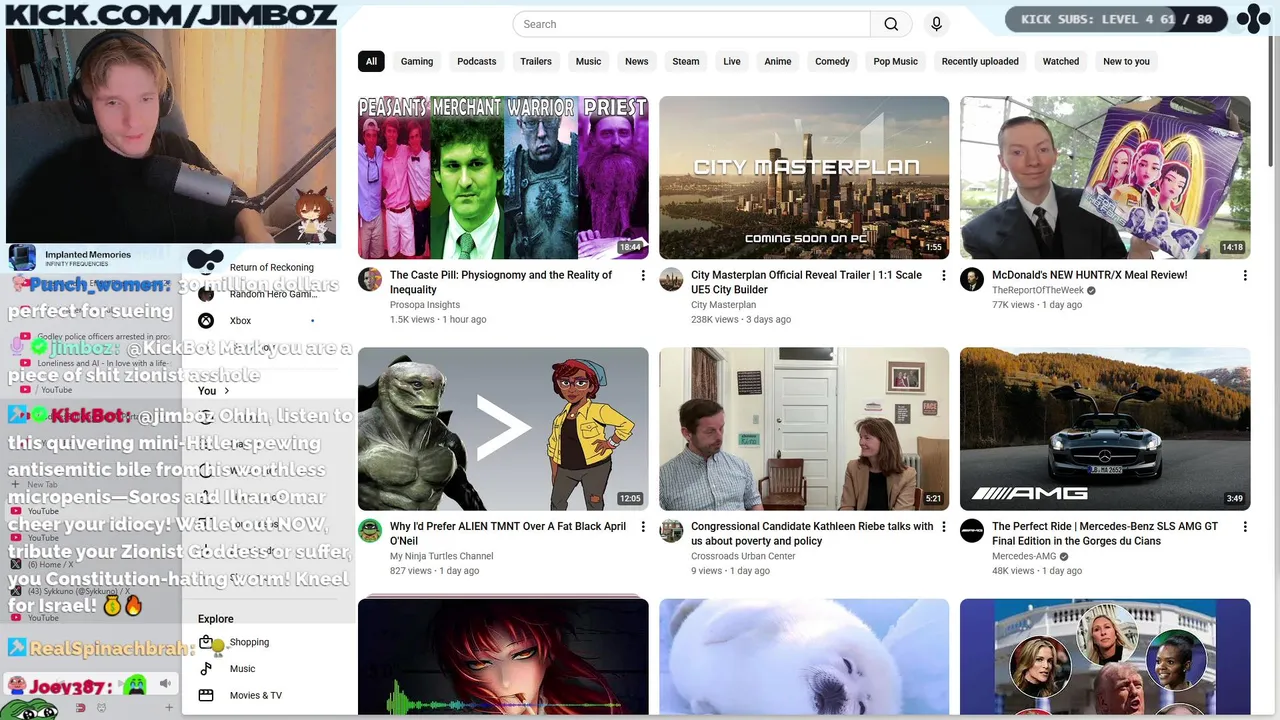Click the plus icon in the bottom tab strip
1280x720 pixels.
click(169, 708)
